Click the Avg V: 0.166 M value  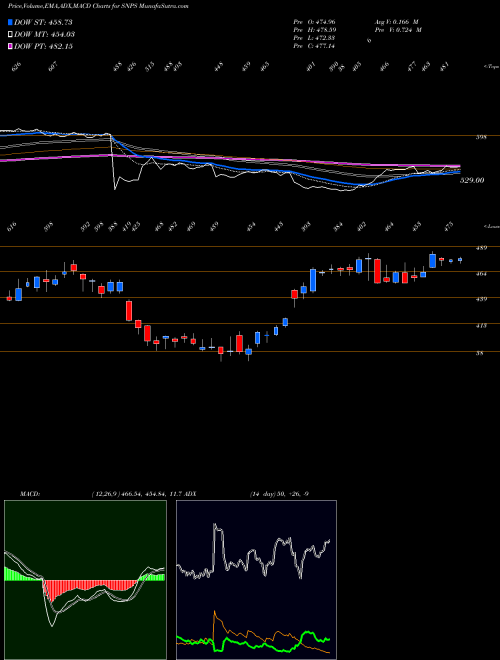click(396, 21)
